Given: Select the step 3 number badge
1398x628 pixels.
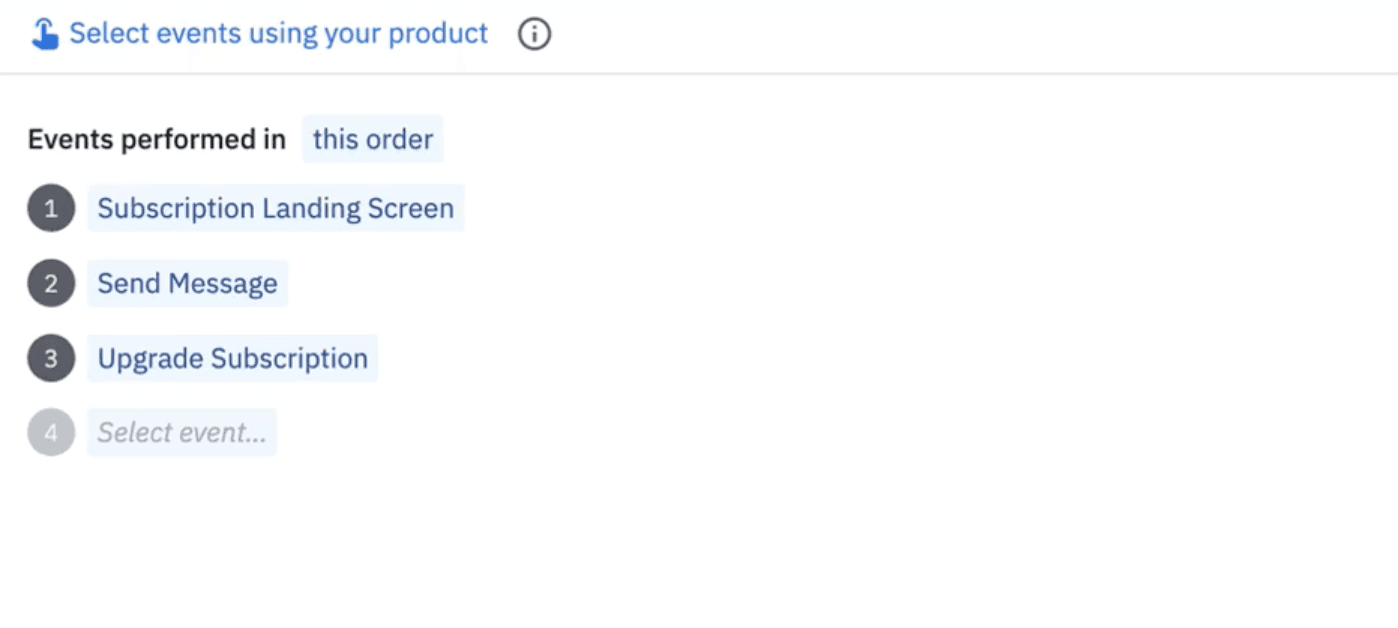Looking at the screenshot, I should click(x=51, y=358).
